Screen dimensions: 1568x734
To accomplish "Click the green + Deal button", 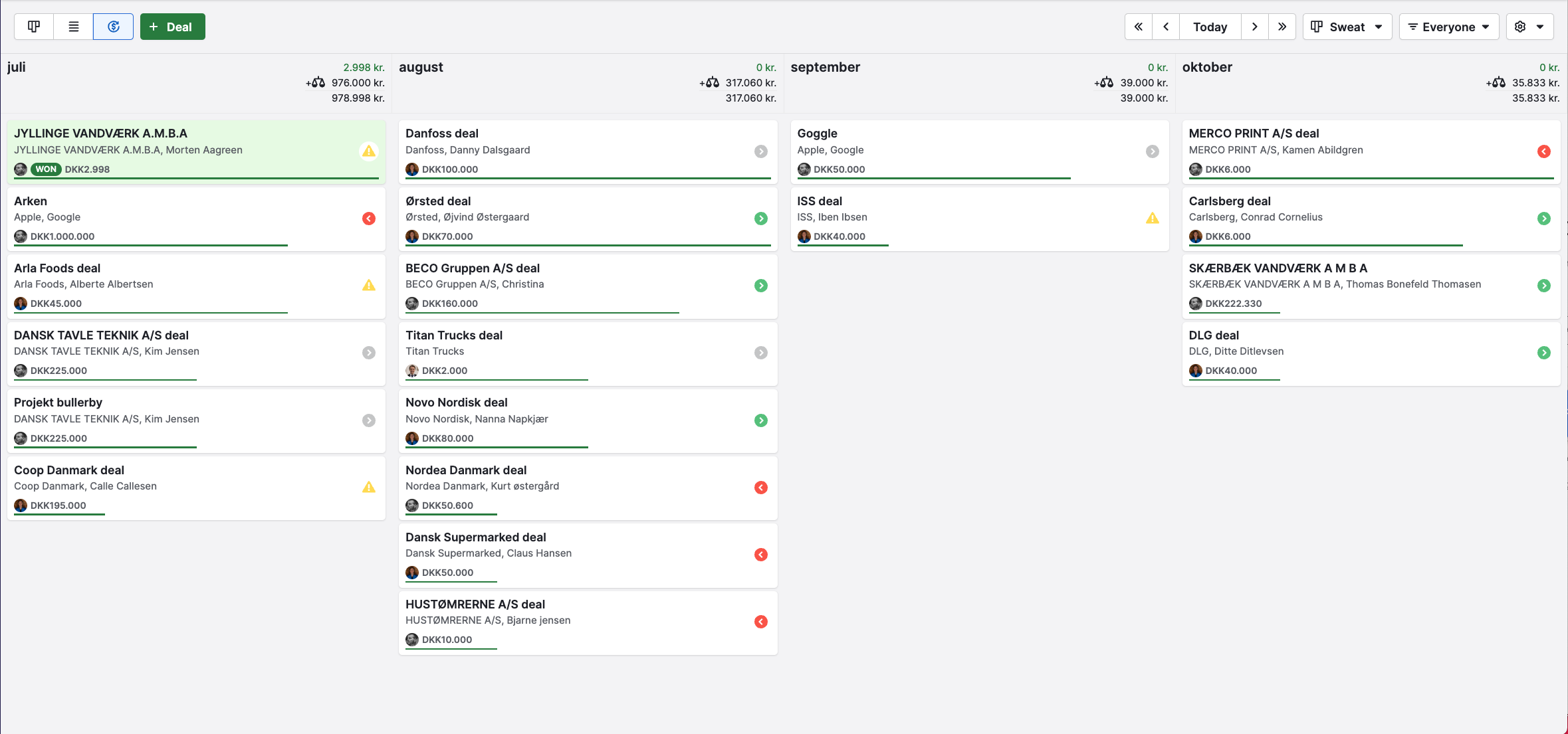I will point(172,27).
